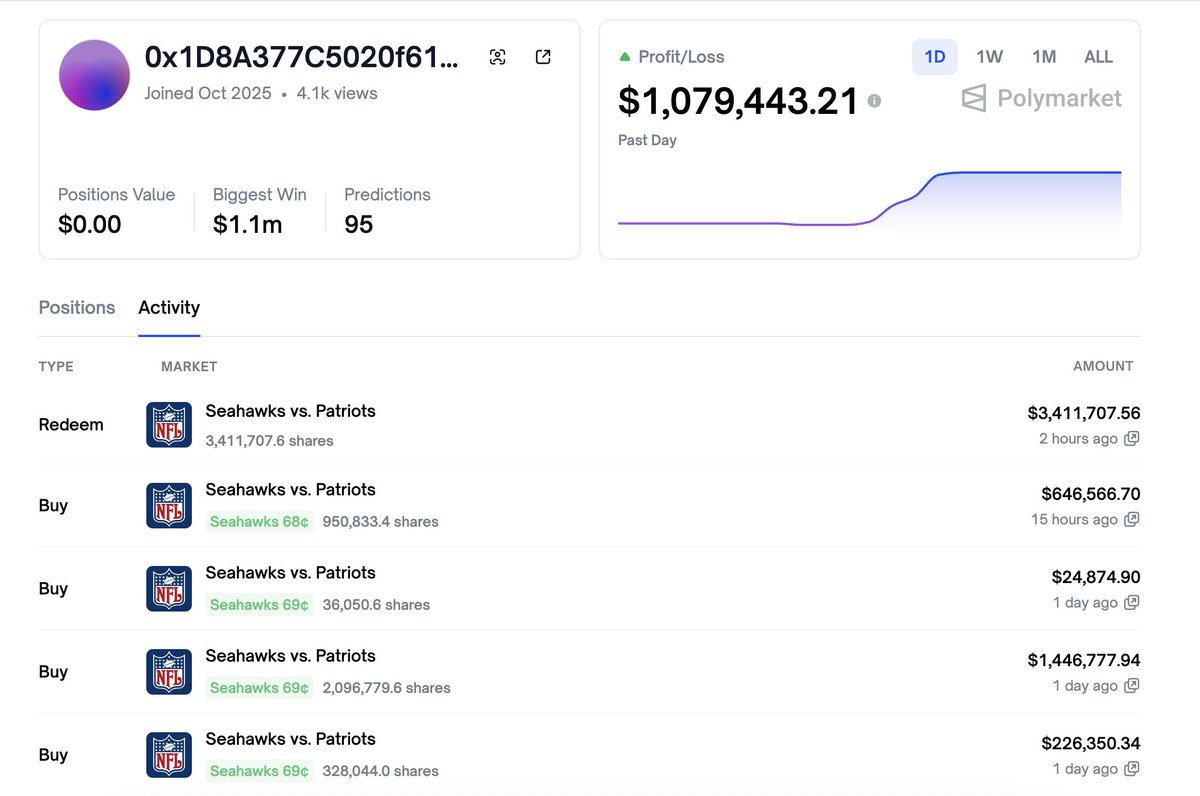The image size is (1200, 796).
Task: Click the Seahawks 68¢ outcome badge
Action: [259, 522]
